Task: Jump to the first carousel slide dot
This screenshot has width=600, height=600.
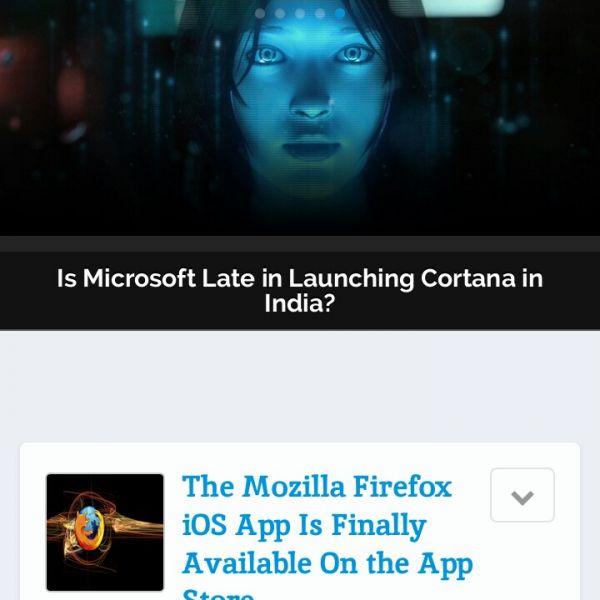Action: 260,13
